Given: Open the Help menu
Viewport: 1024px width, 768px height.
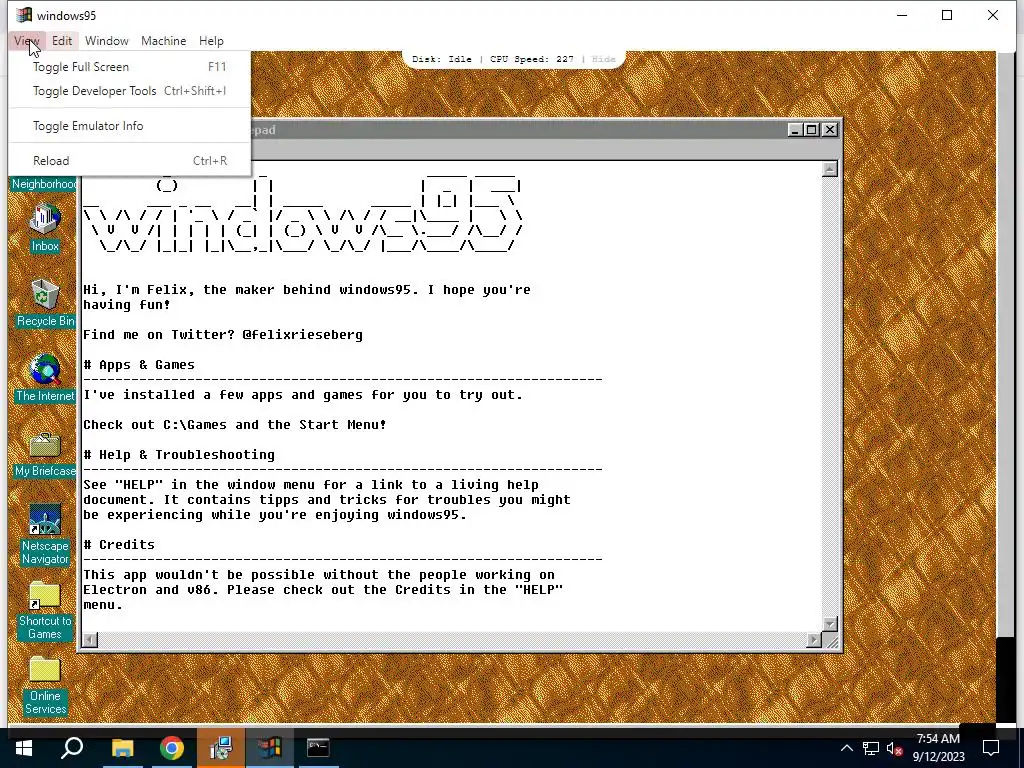Looking at the screenshot, I should (x=211, y=40).
